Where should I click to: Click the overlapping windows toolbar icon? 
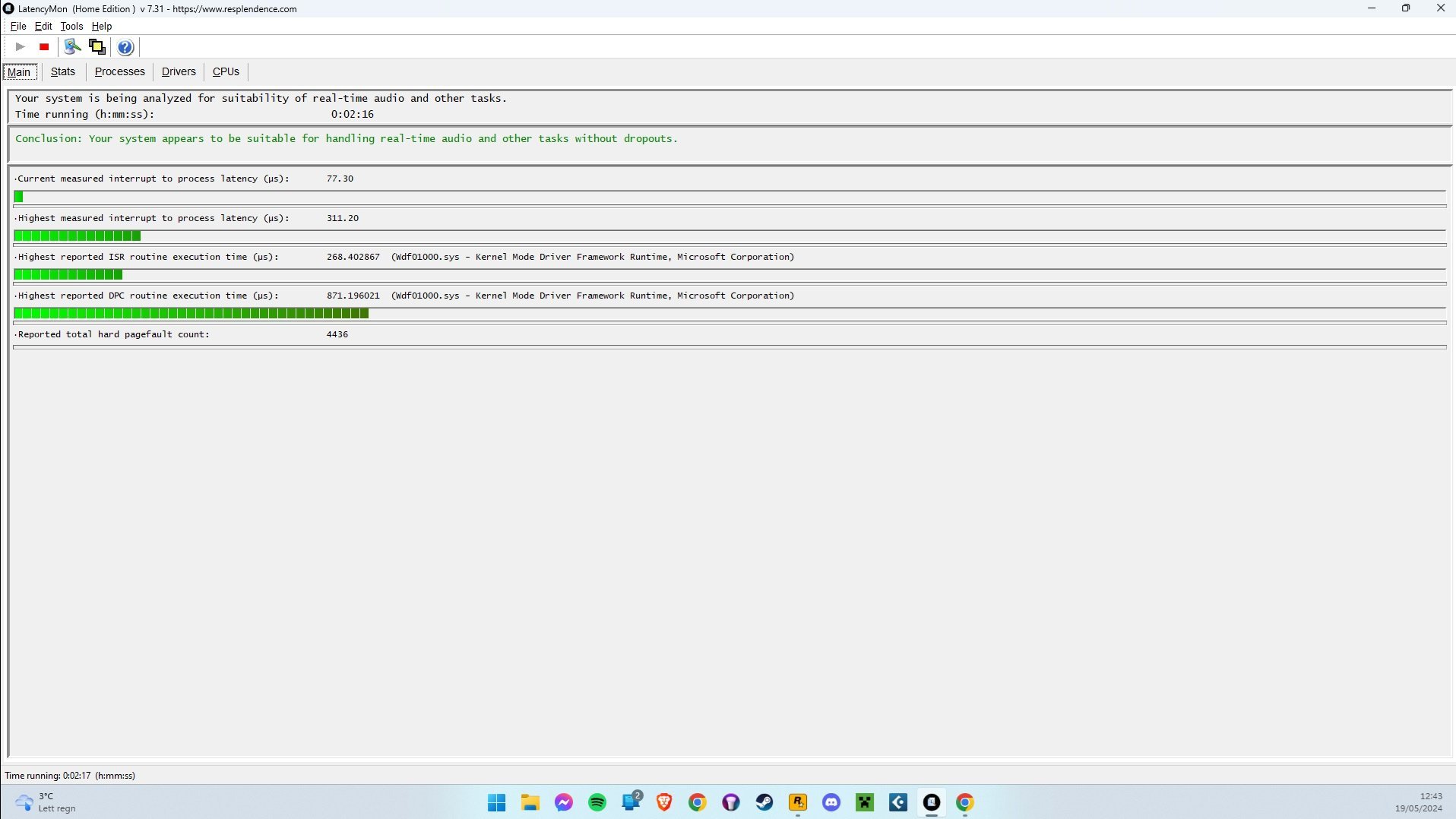[x=97, y=47]
